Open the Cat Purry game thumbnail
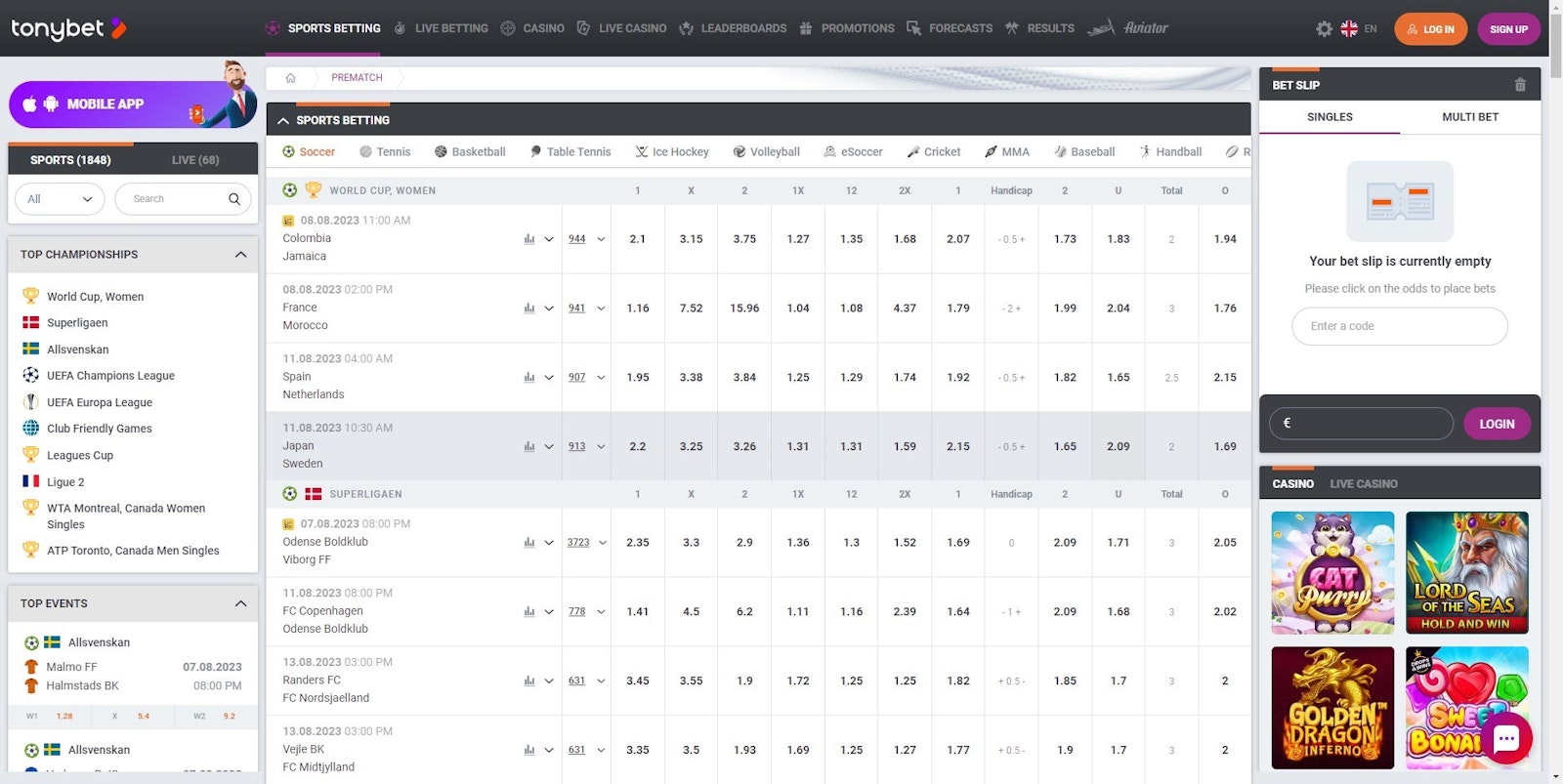This screenshot has height=784, width=1563. point(1332,573)
